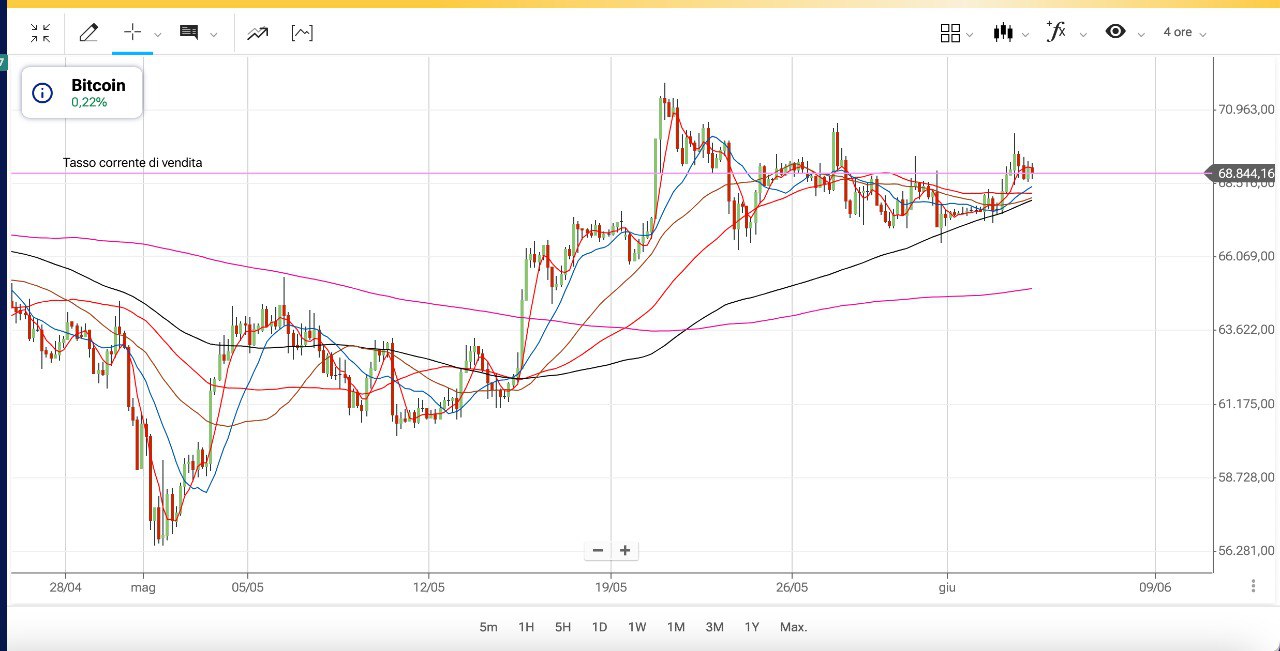The height and width of the screenshot is (651, 1280).
Task: Click the 05/05 date axis label
Action: click(x=247, y=587)
